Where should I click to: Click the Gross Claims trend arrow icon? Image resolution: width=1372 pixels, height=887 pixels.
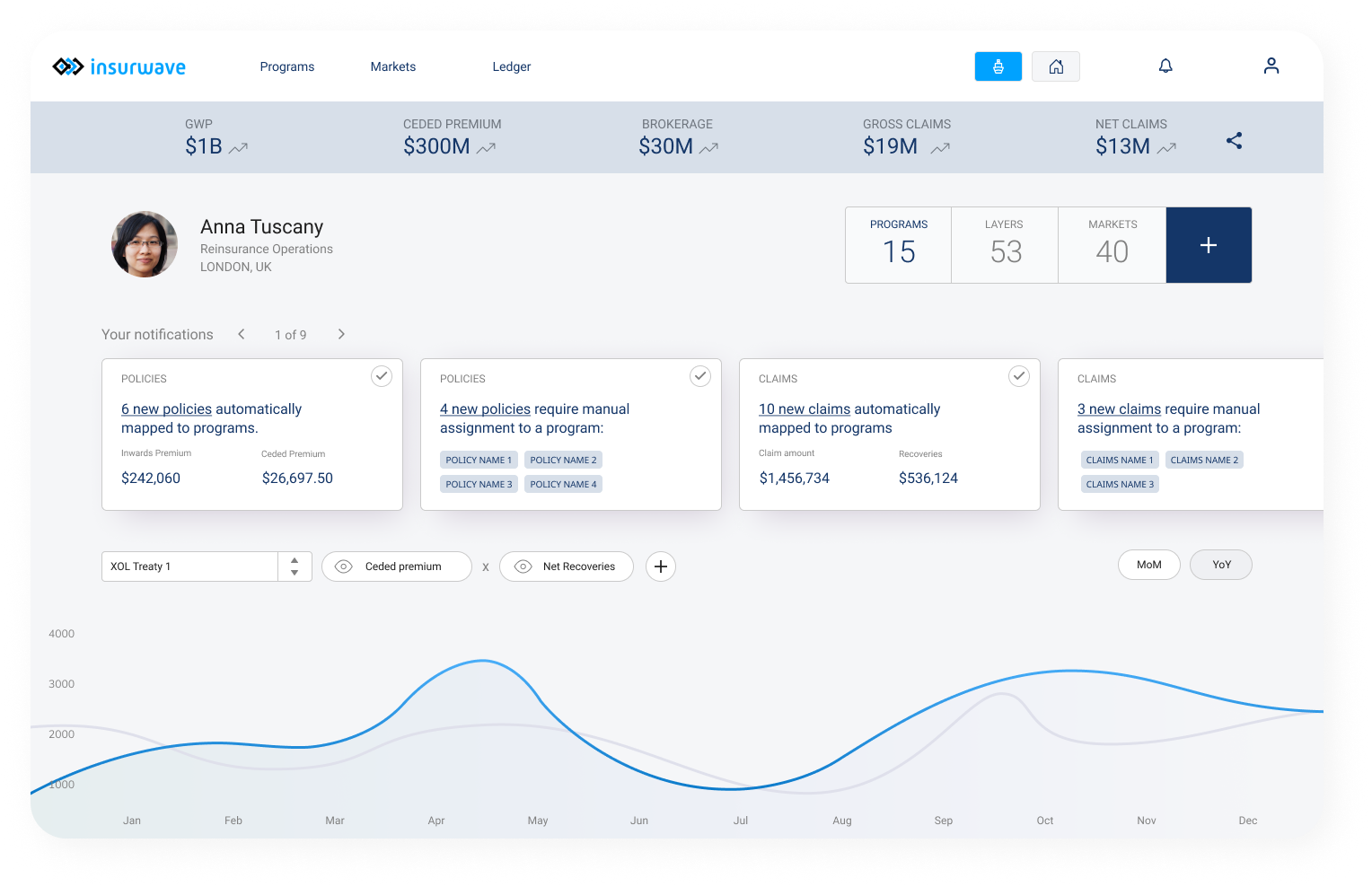click(x=940, y=148)
